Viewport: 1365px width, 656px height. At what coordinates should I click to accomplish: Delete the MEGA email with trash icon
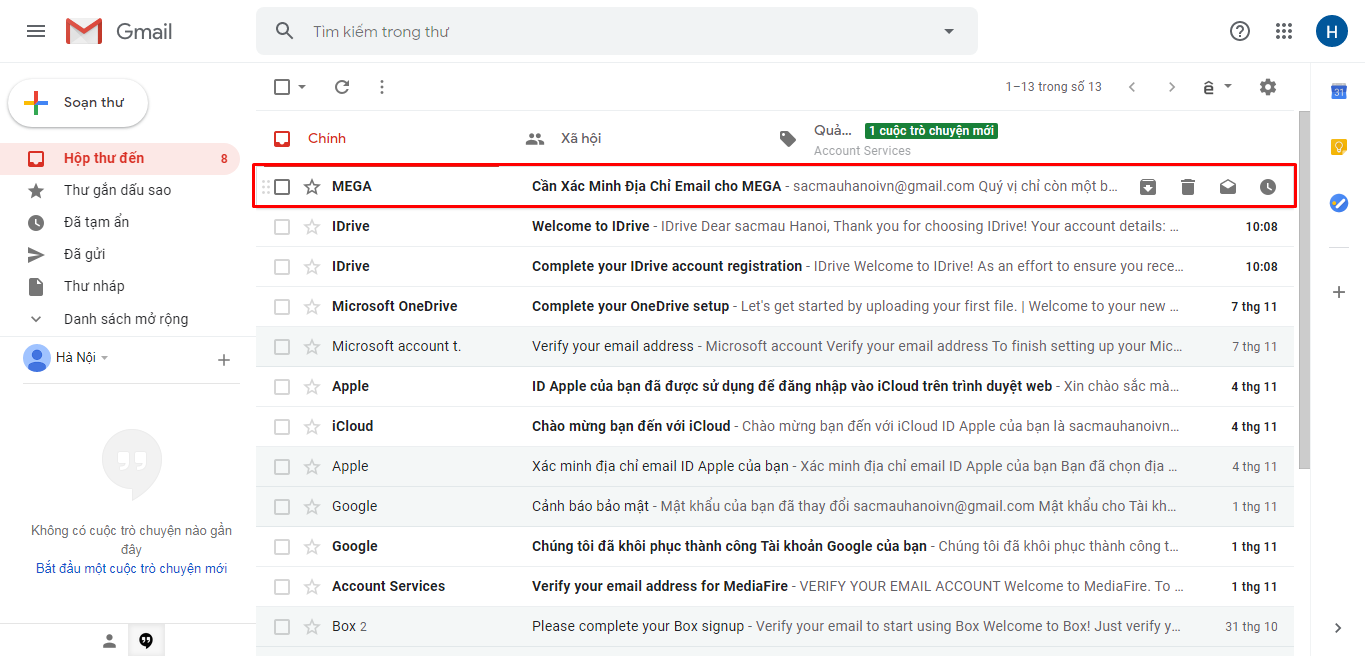pyautogui.click(x=1188, y=187)
